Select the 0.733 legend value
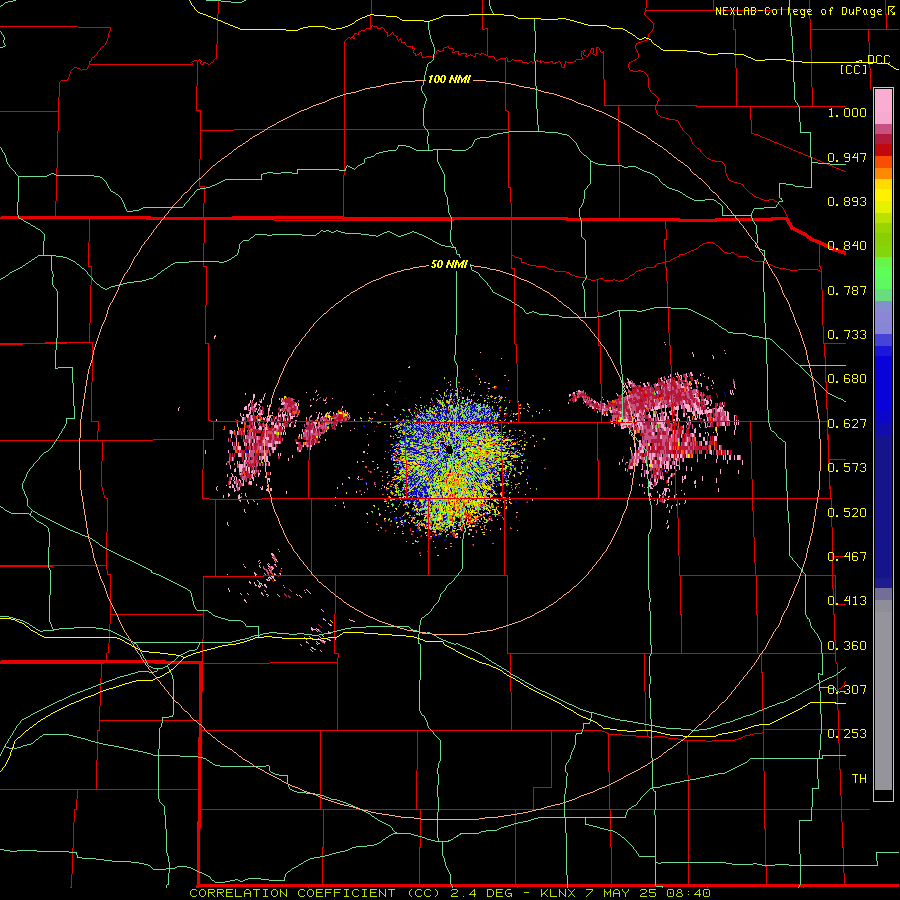Viewport: 900px width, 900px height. [x=847, y=335]
